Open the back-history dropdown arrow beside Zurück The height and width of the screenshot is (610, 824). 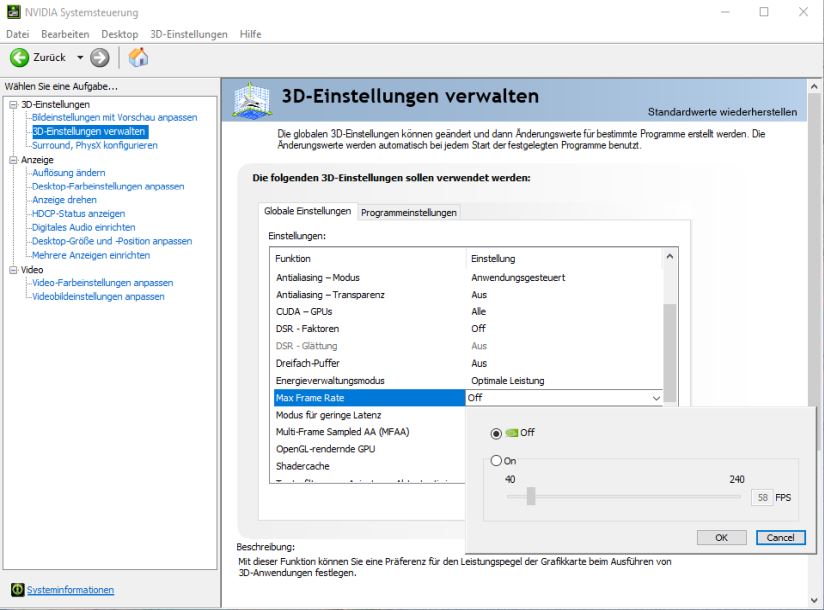point(80,57)
